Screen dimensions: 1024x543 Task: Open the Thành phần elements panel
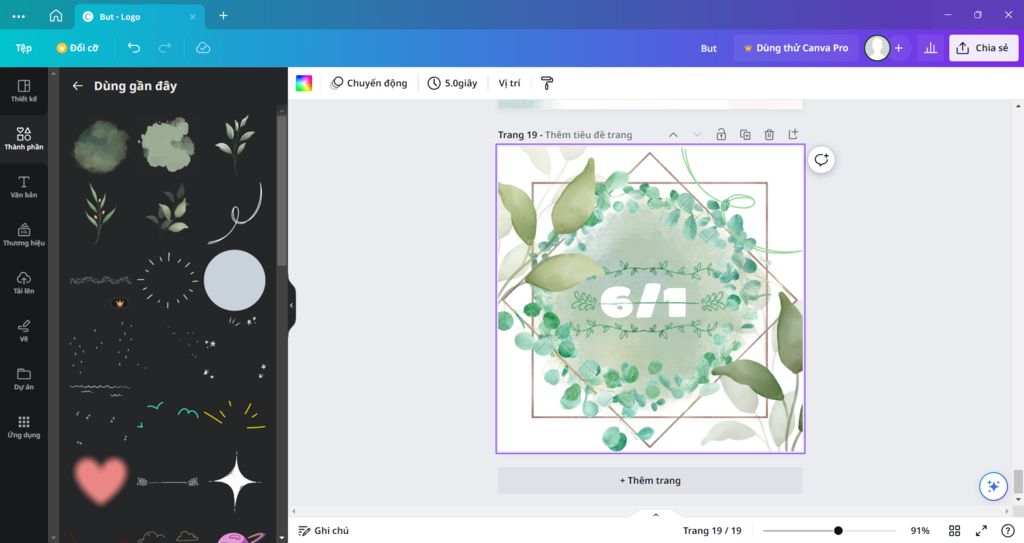pyautogui.click(x=24, y=139)
